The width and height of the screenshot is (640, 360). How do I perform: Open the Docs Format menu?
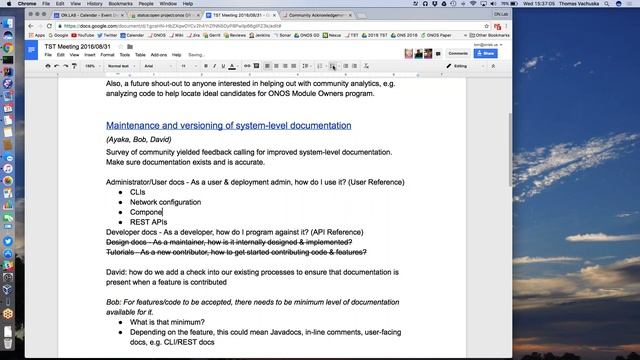pyautogui.click(x=107, y=55)
